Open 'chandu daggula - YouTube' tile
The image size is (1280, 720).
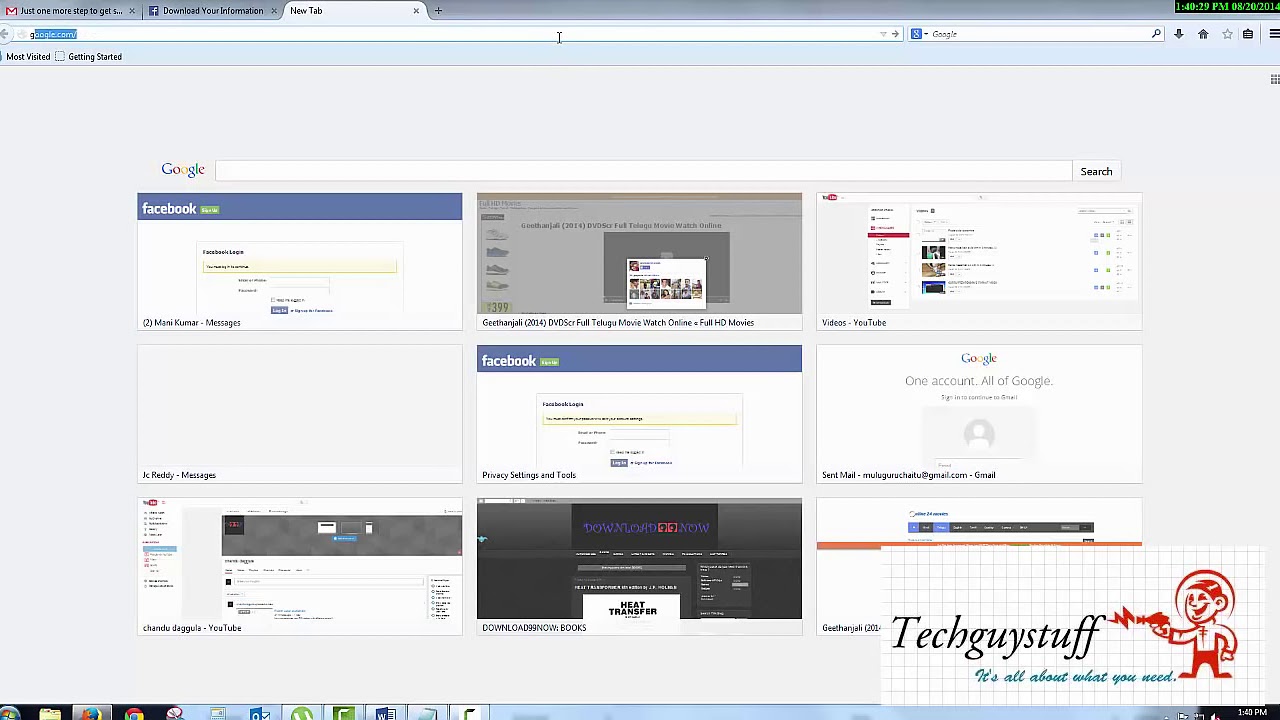pyautogui.click(x=300, y=566)
